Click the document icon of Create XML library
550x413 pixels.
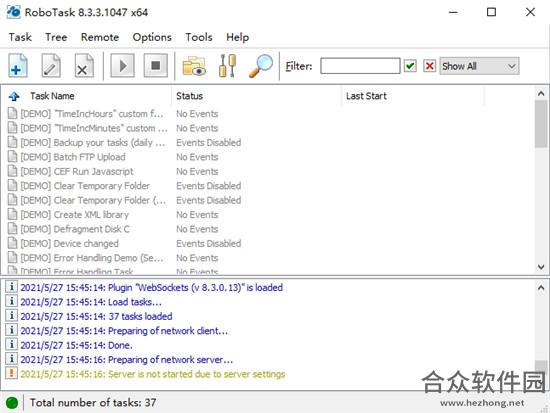(x=12, y=214)
